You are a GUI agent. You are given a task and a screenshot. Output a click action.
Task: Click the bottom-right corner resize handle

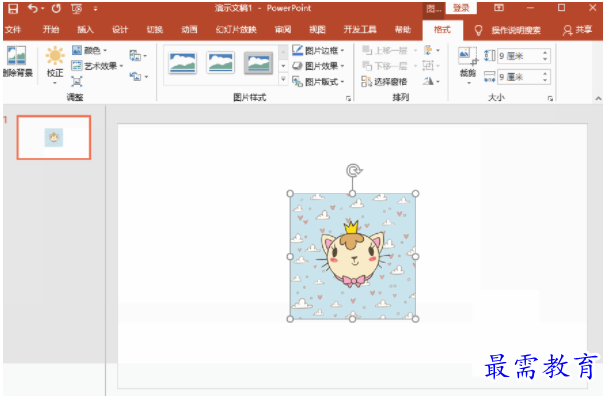point(415,319)
